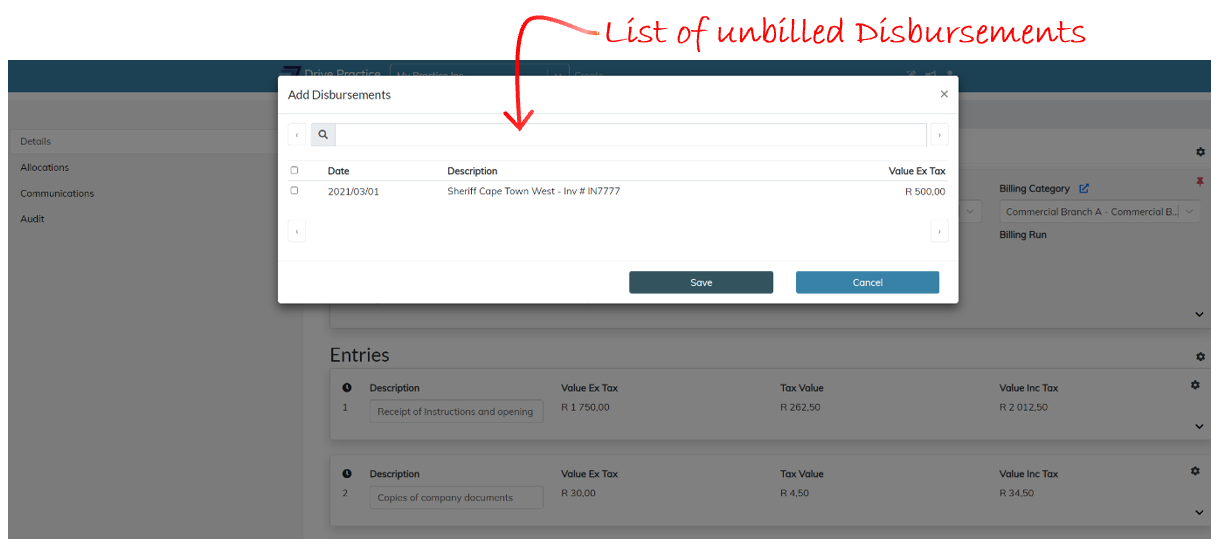The height and width of the screenshot is (554, 1218).
Task: Click the search magnifier icon in dialog
Action: tap(323, 134)
